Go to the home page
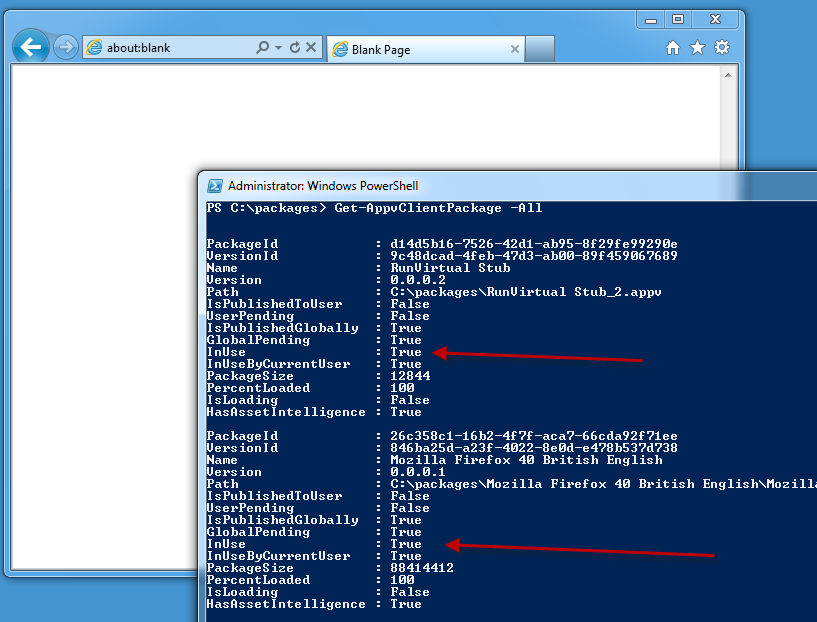The height and width of the screenshot is (622, 817). pos(673,48)
